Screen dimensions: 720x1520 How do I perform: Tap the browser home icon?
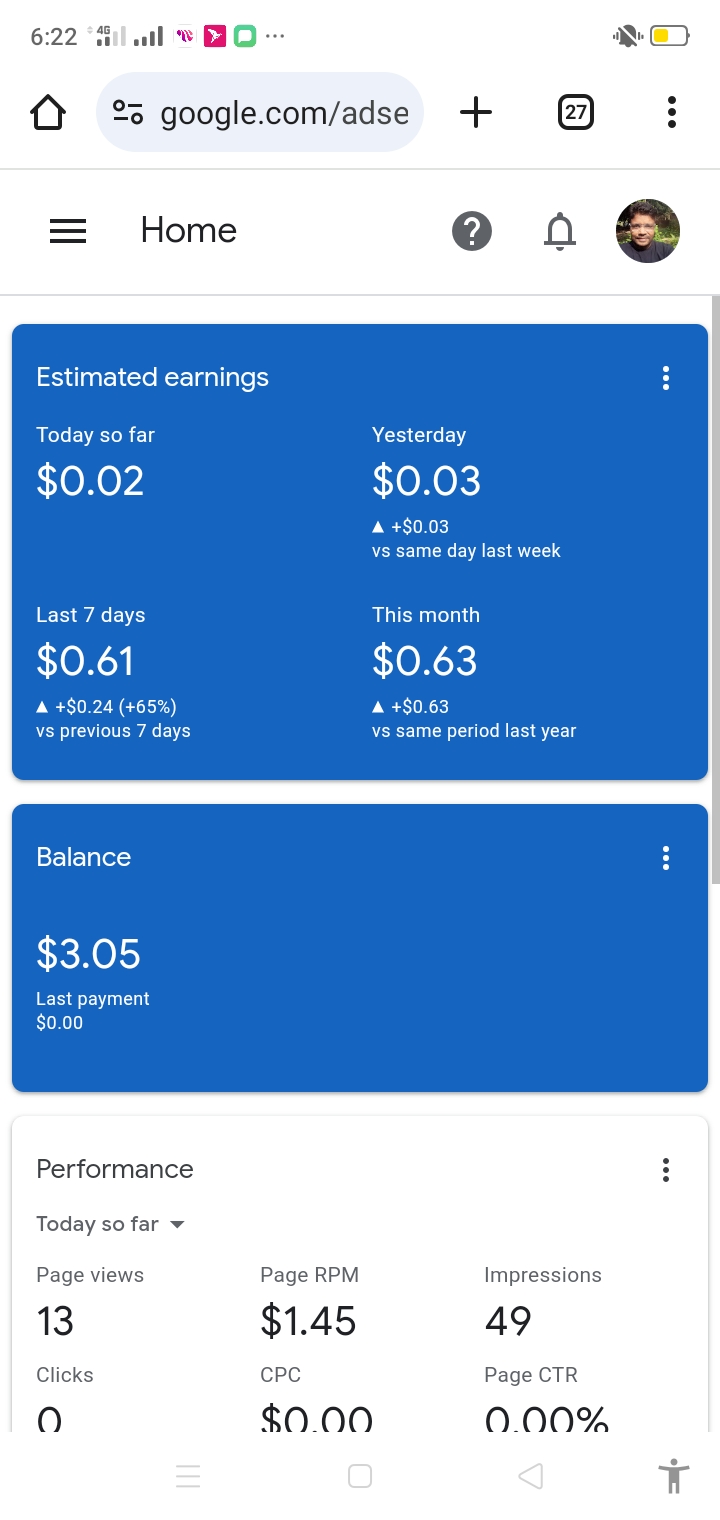[48, 113]
